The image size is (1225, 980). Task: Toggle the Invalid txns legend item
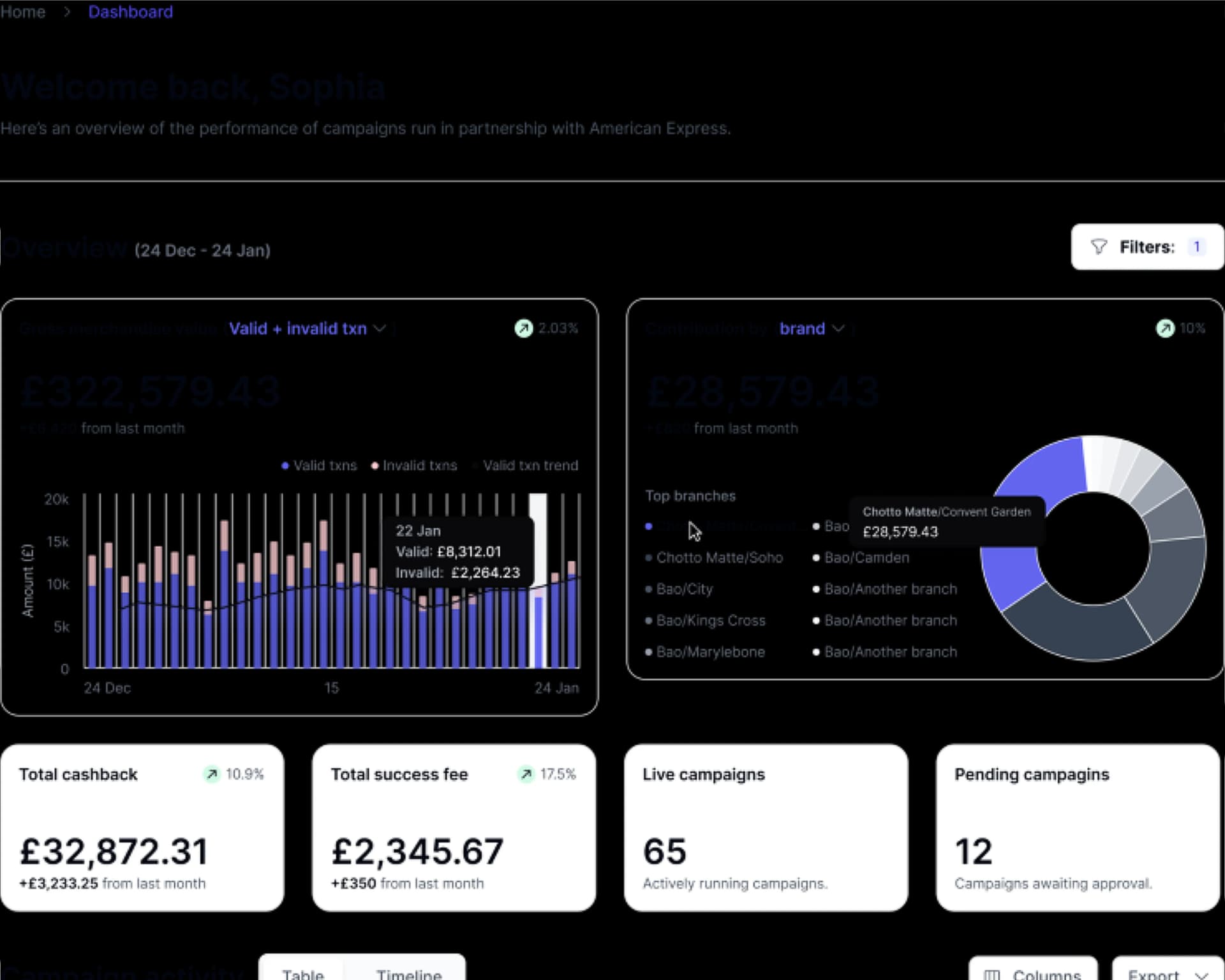(415, 466)
